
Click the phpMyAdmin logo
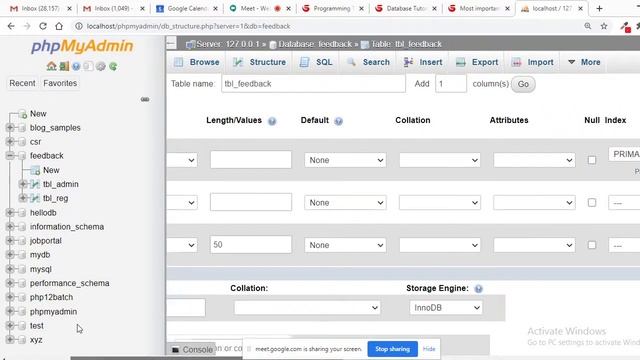coord(82,46)
